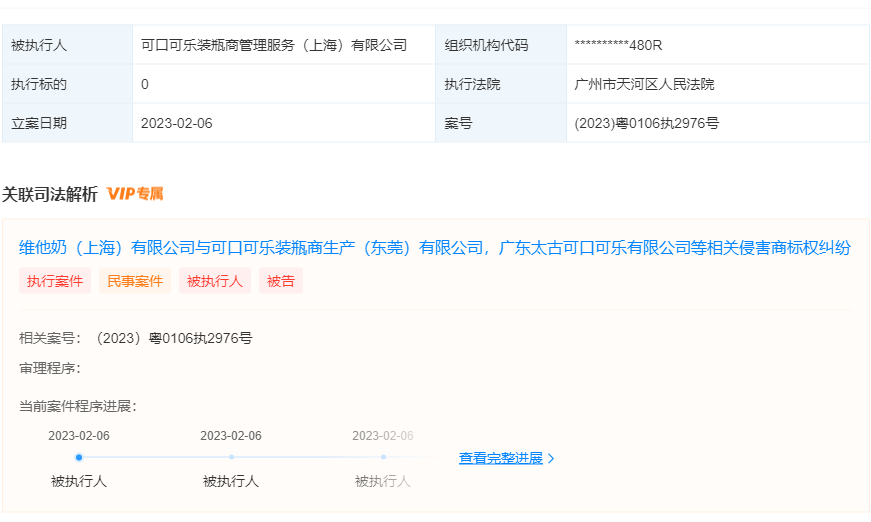871x522 pixels.
Task: Click the third faded timeline dot
Action: point(383,457)
